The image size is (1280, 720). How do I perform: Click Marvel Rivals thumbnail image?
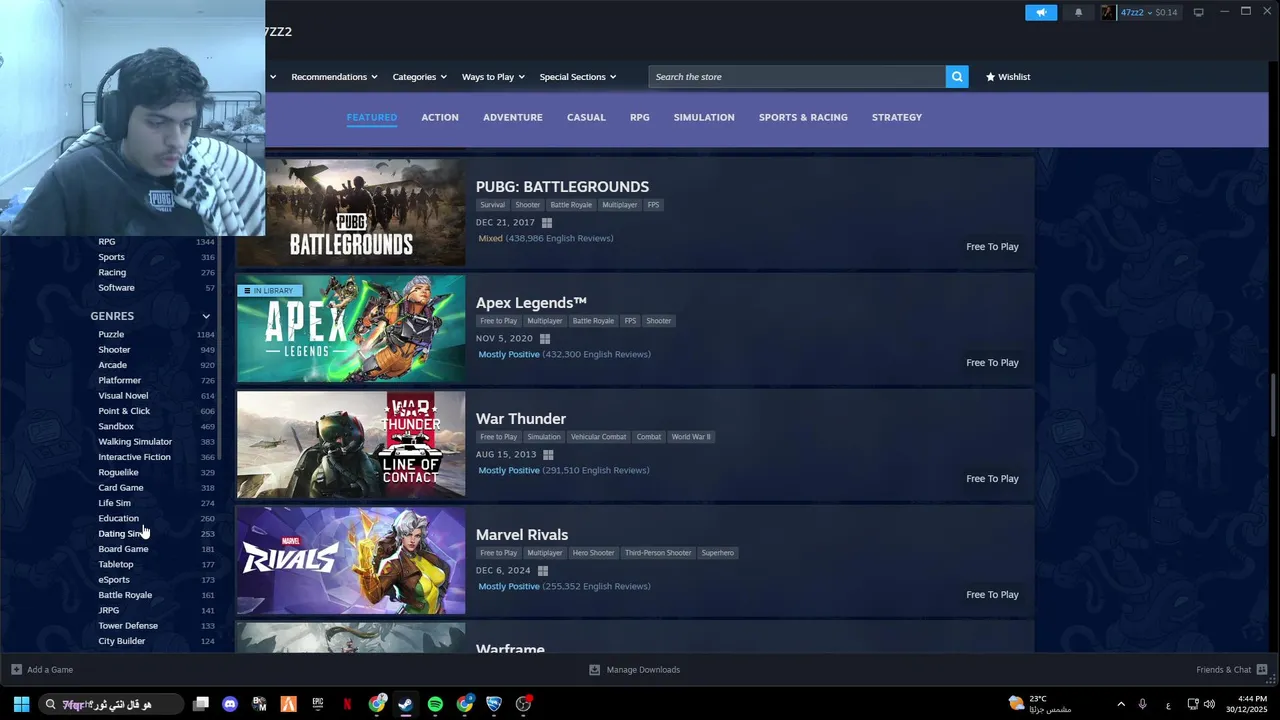[351, 560]
